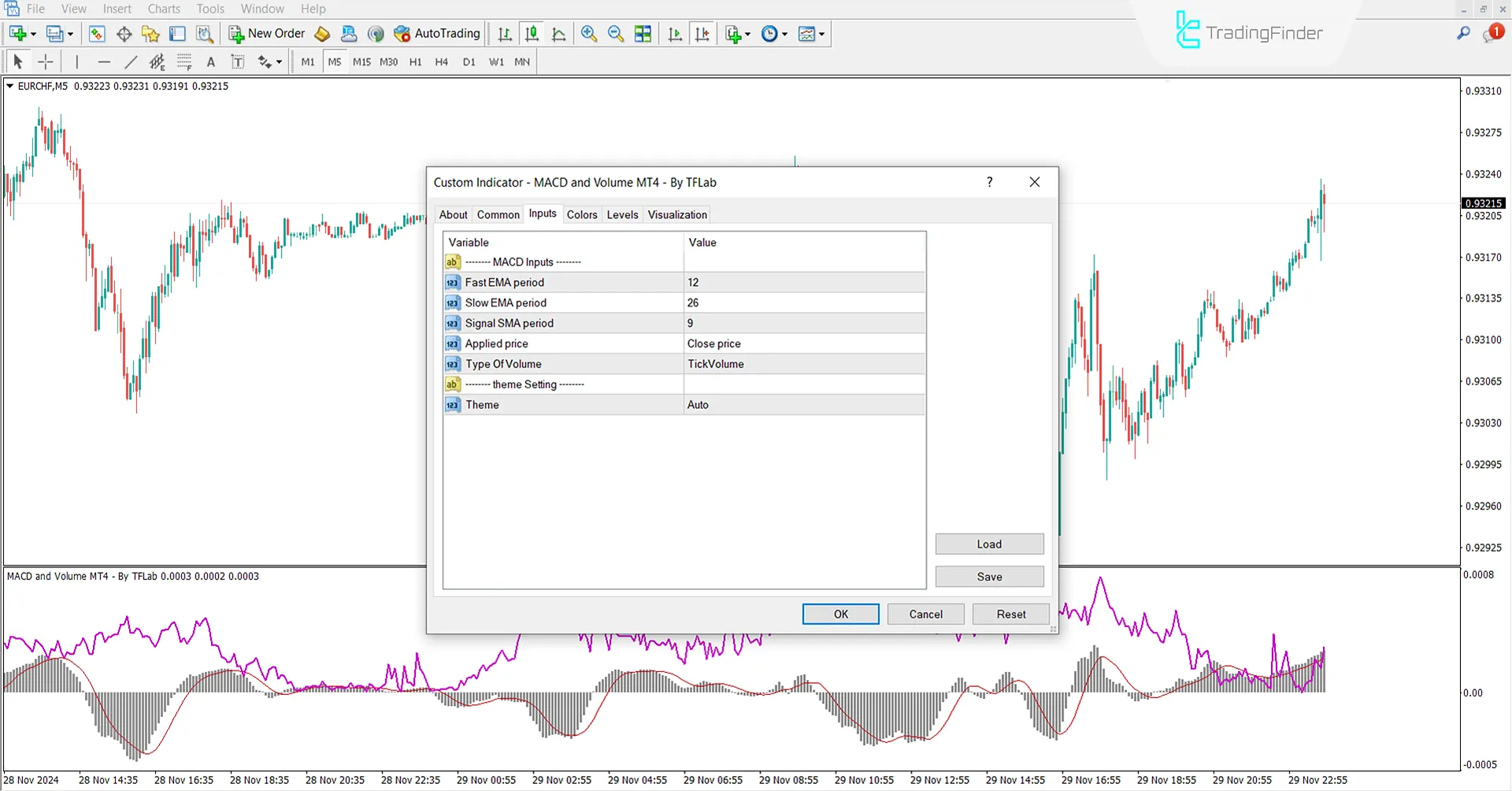This screenshot has height=791, width=1512.
Task: Select the Fibonacci Retracement tool
Action: 184,61
